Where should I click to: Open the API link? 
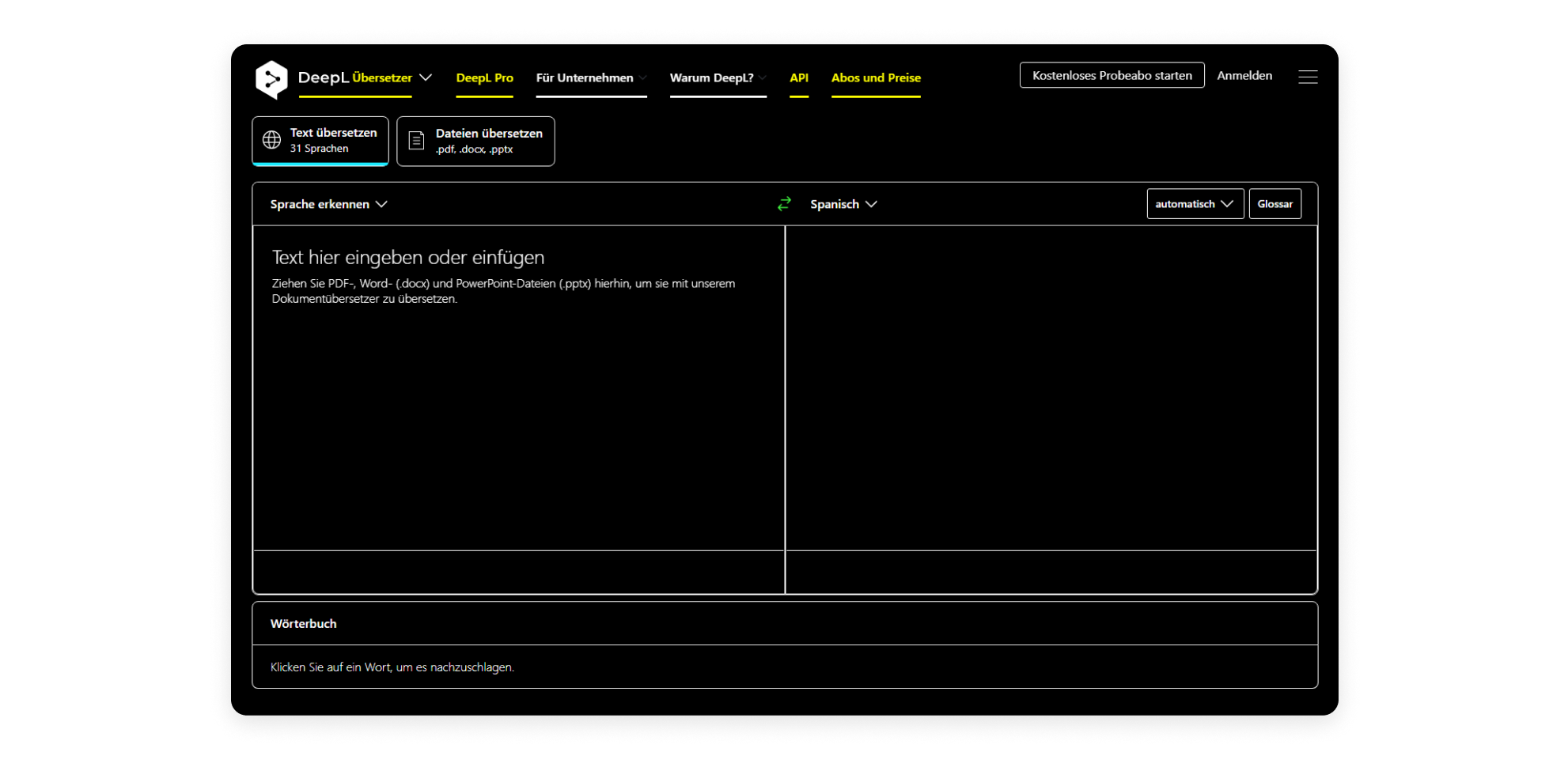[799, 77]
